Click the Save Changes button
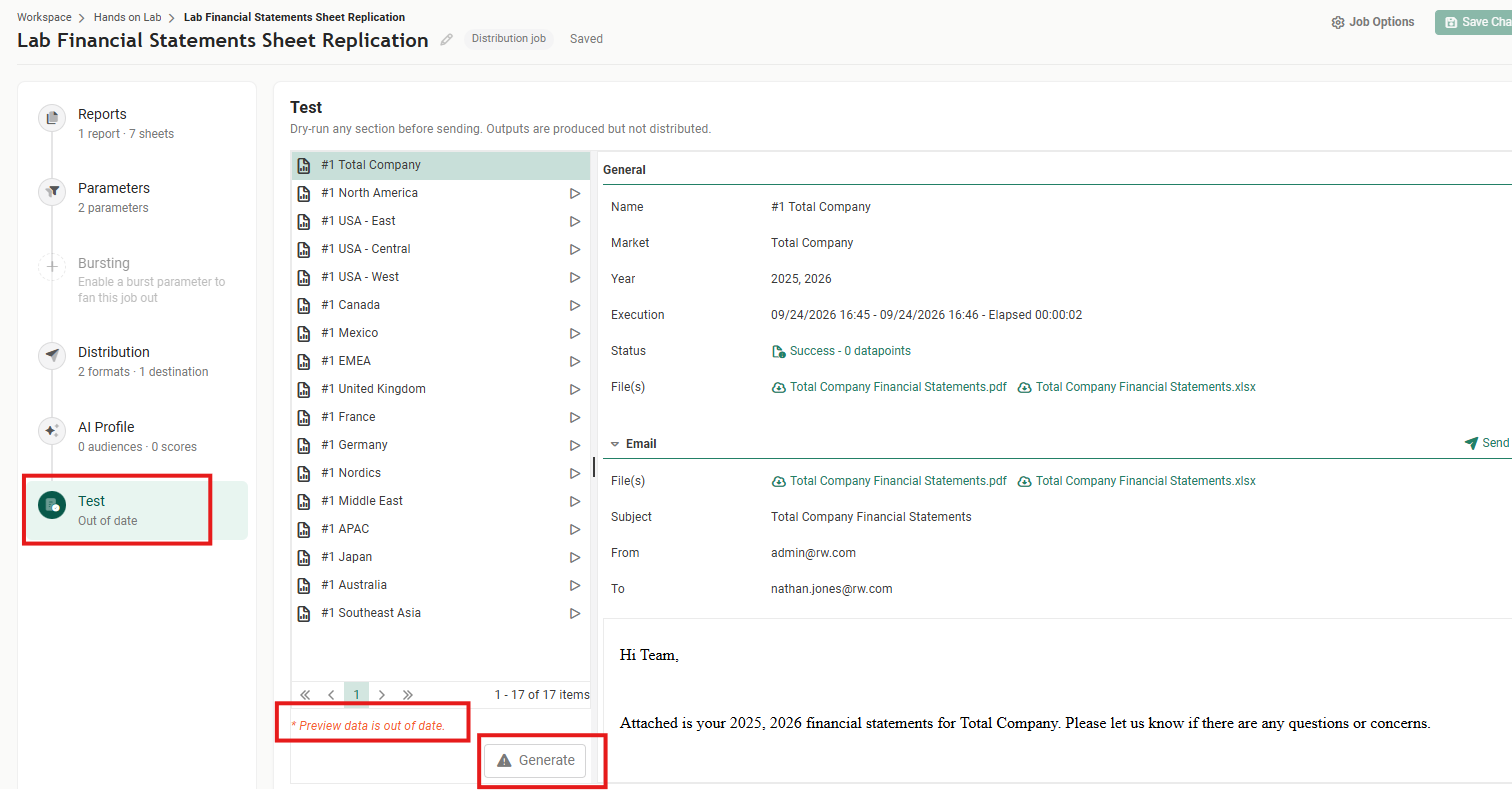Screen dimensions: 1512x790 pos(1473,22)
